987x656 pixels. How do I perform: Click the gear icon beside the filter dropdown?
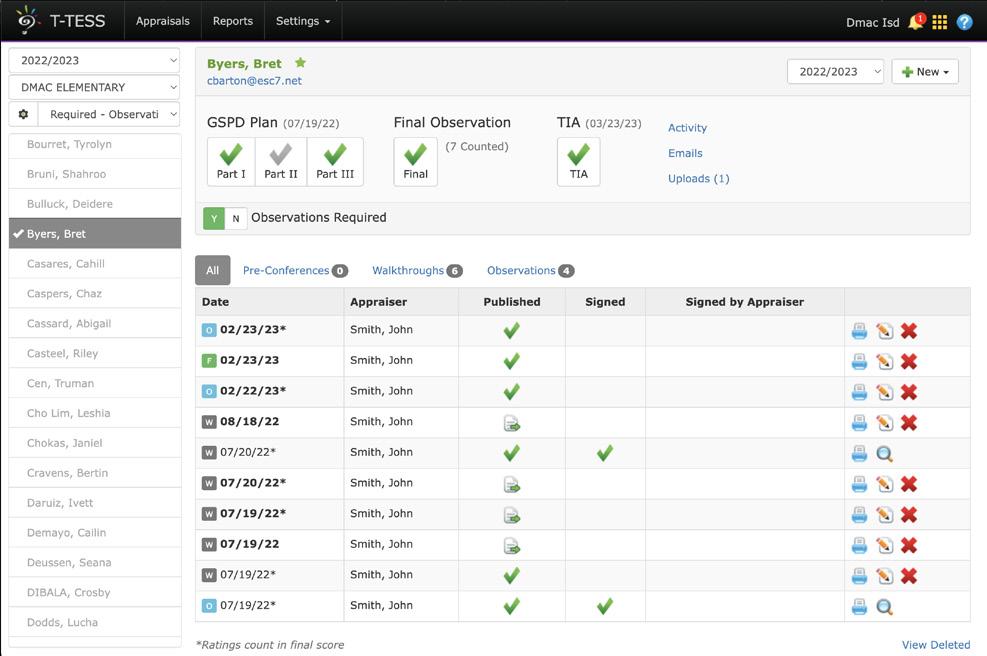[x=24, y=114]
